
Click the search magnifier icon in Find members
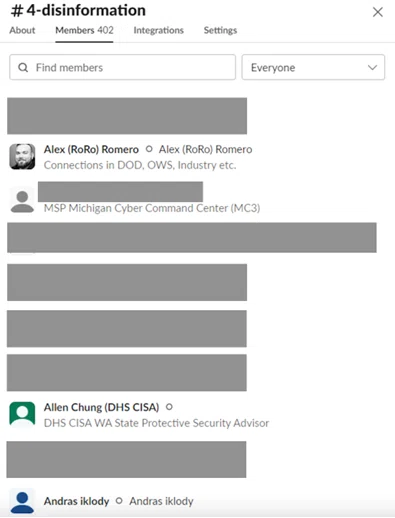point(23,68)
